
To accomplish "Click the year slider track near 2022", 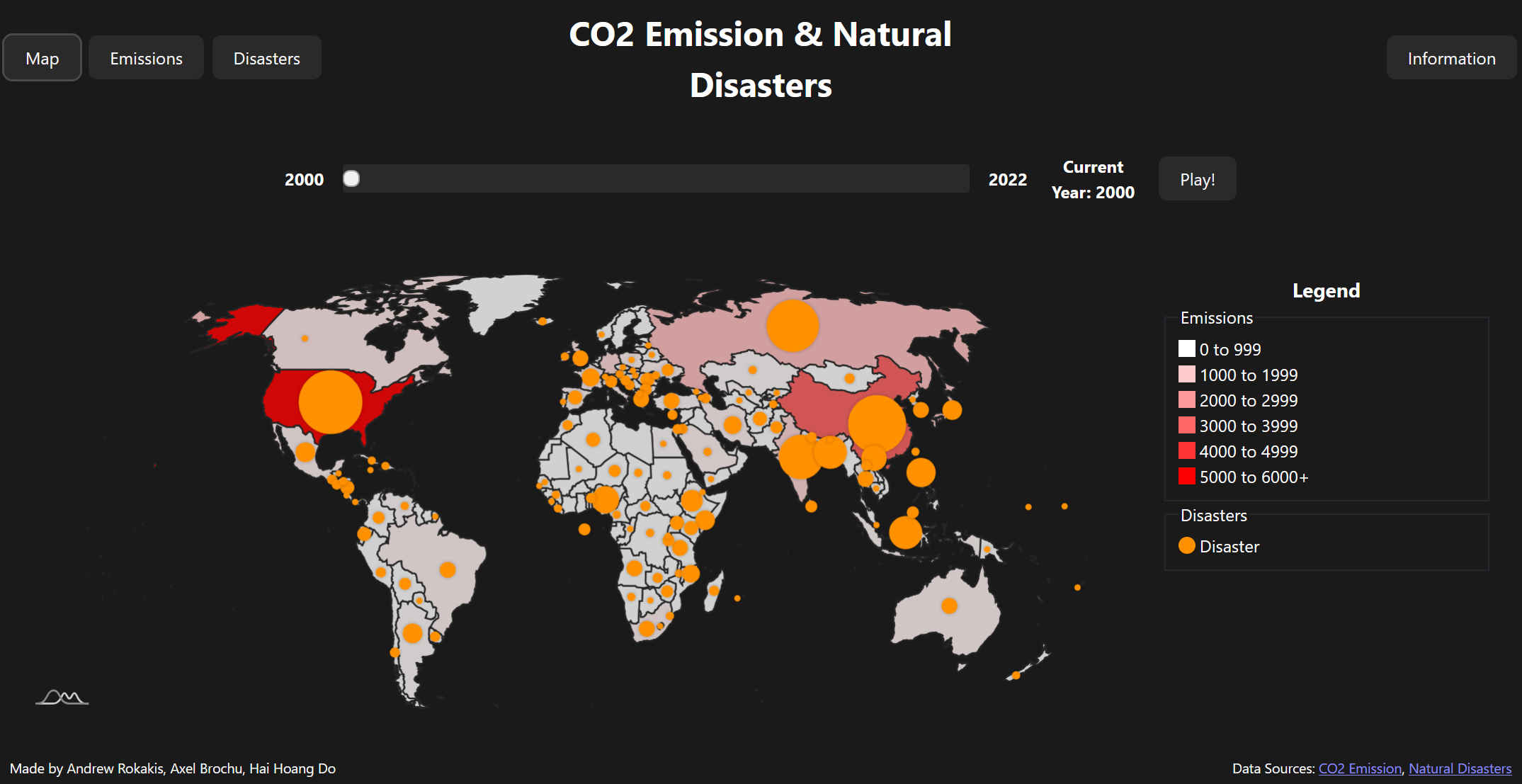I will 960,178.
